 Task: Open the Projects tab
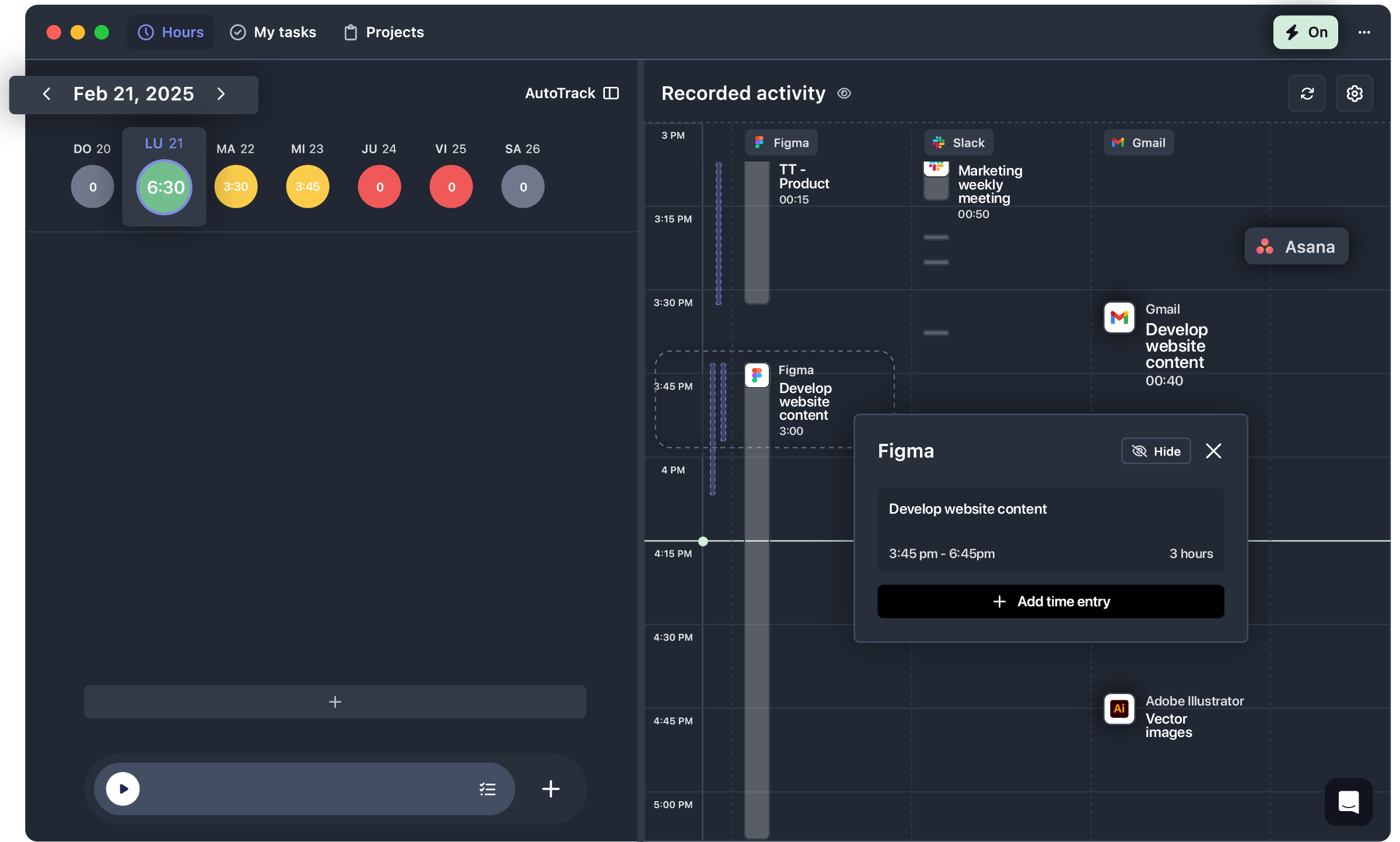(384, 32)
